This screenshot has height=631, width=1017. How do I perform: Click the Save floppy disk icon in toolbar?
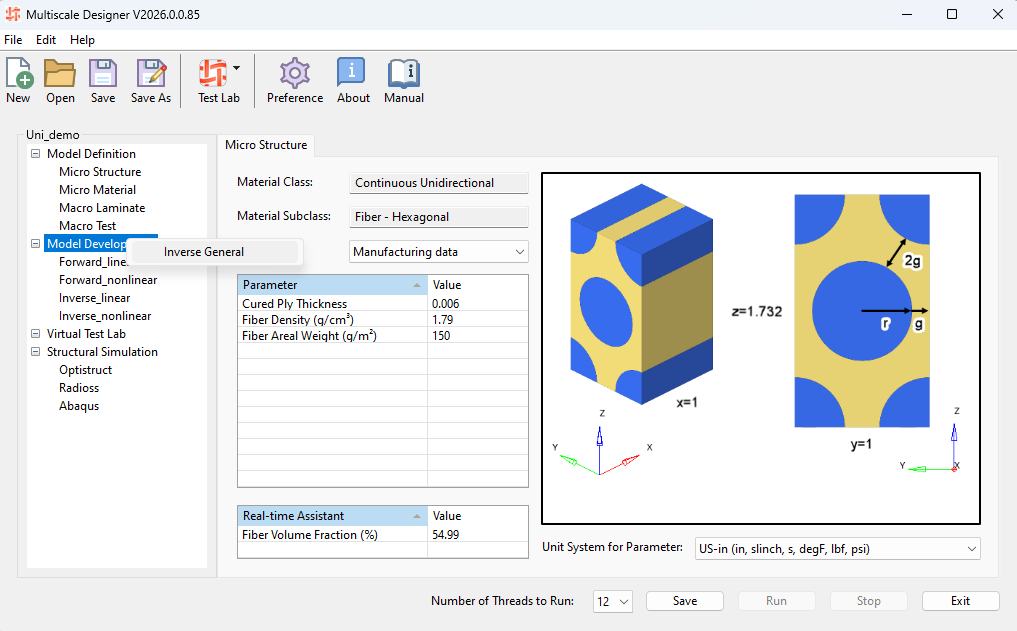(103, 75)
